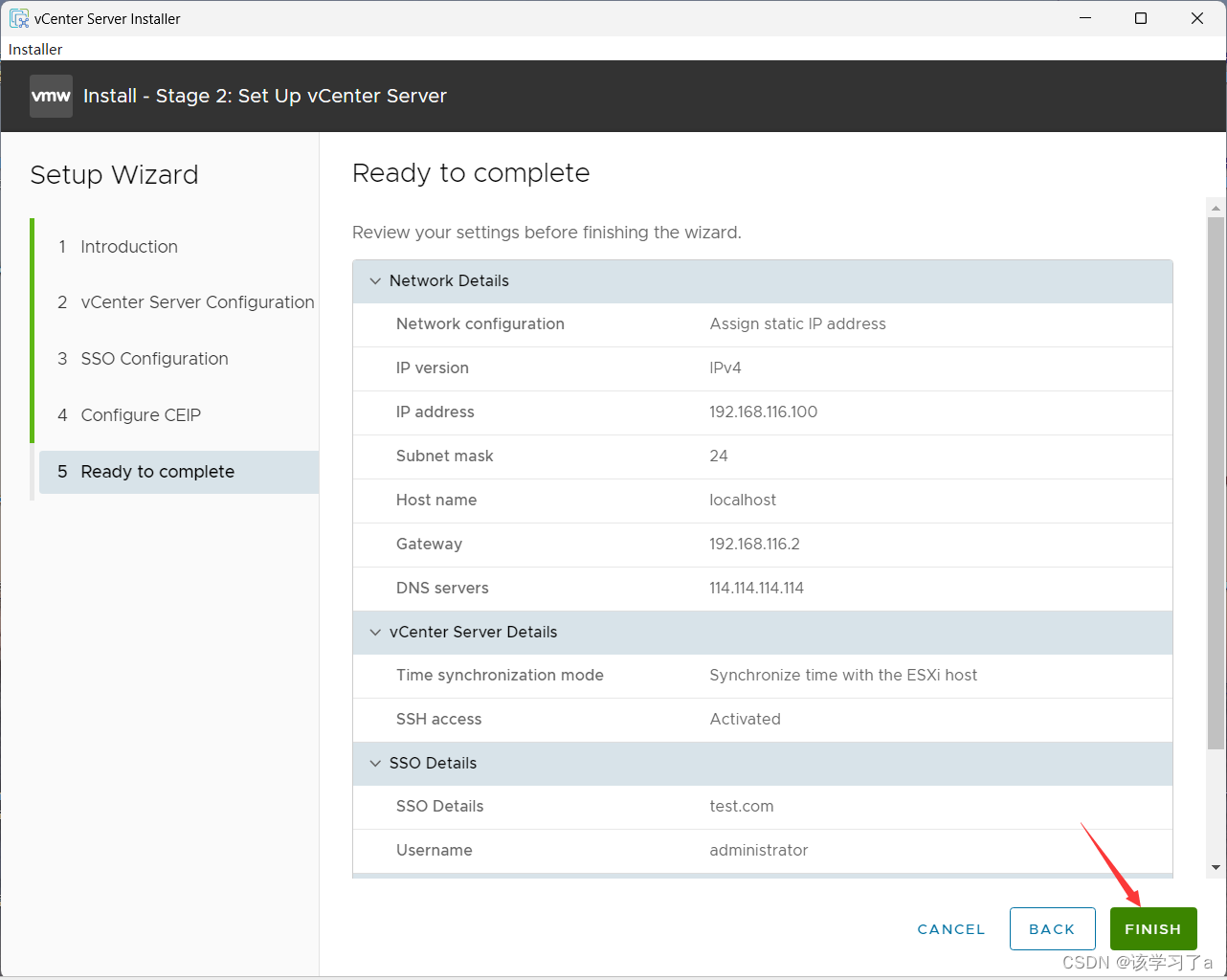Collapse the SSO Details section

[x=375, y=764]
